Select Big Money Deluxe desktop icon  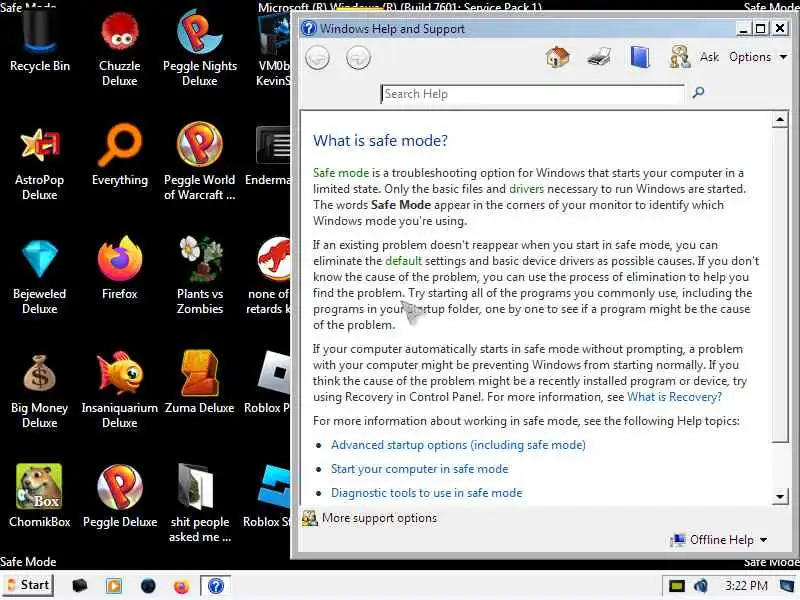pyautogui.click(x=40, y=391)
